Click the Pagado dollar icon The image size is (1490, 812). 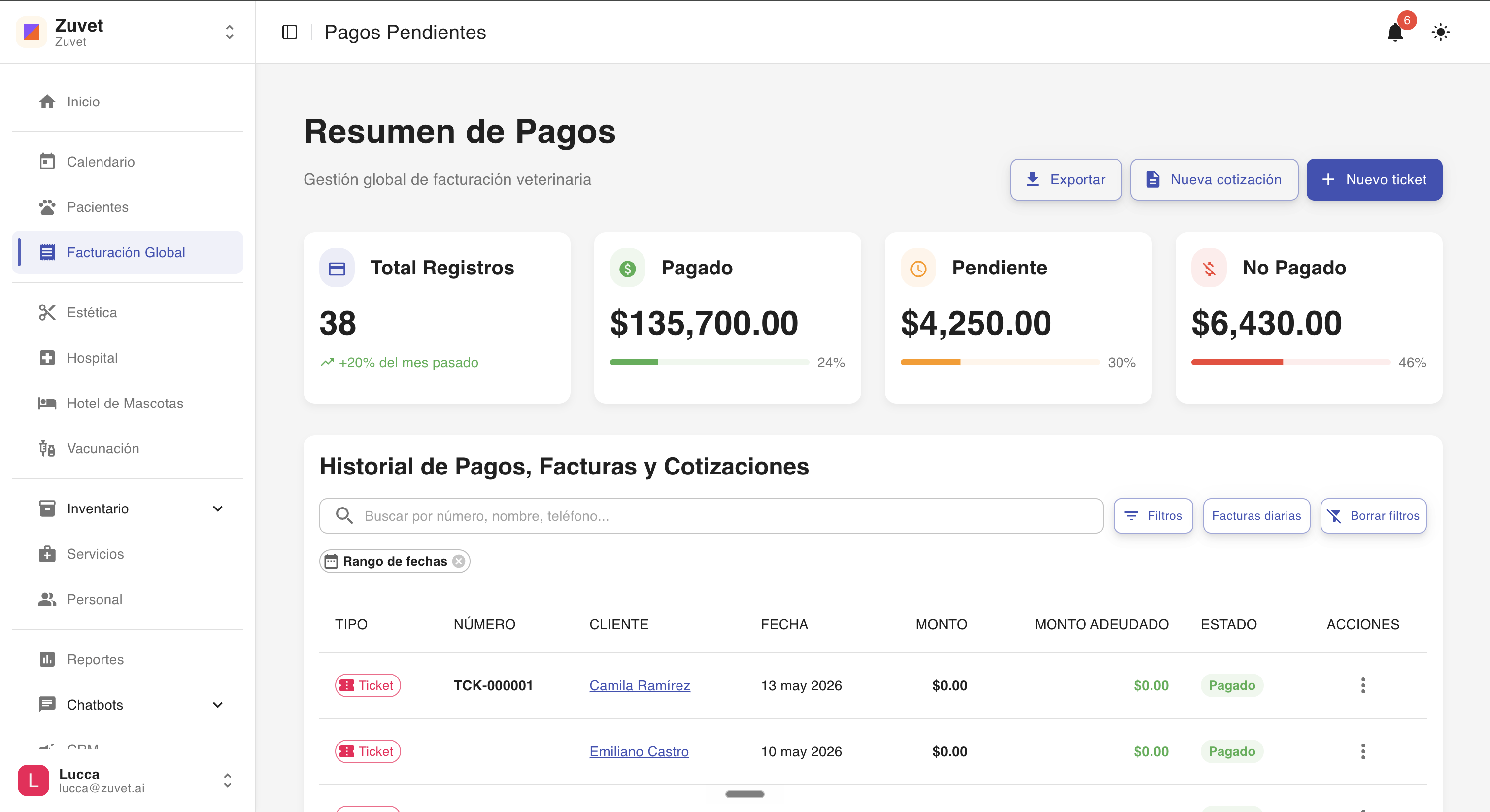click(x=627, y=268)
